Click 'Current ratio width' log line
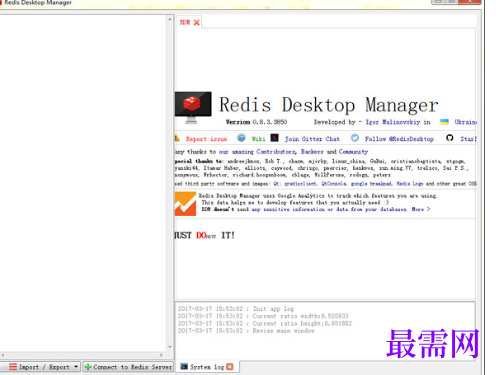The image size is (498, 375). point(263,316)
